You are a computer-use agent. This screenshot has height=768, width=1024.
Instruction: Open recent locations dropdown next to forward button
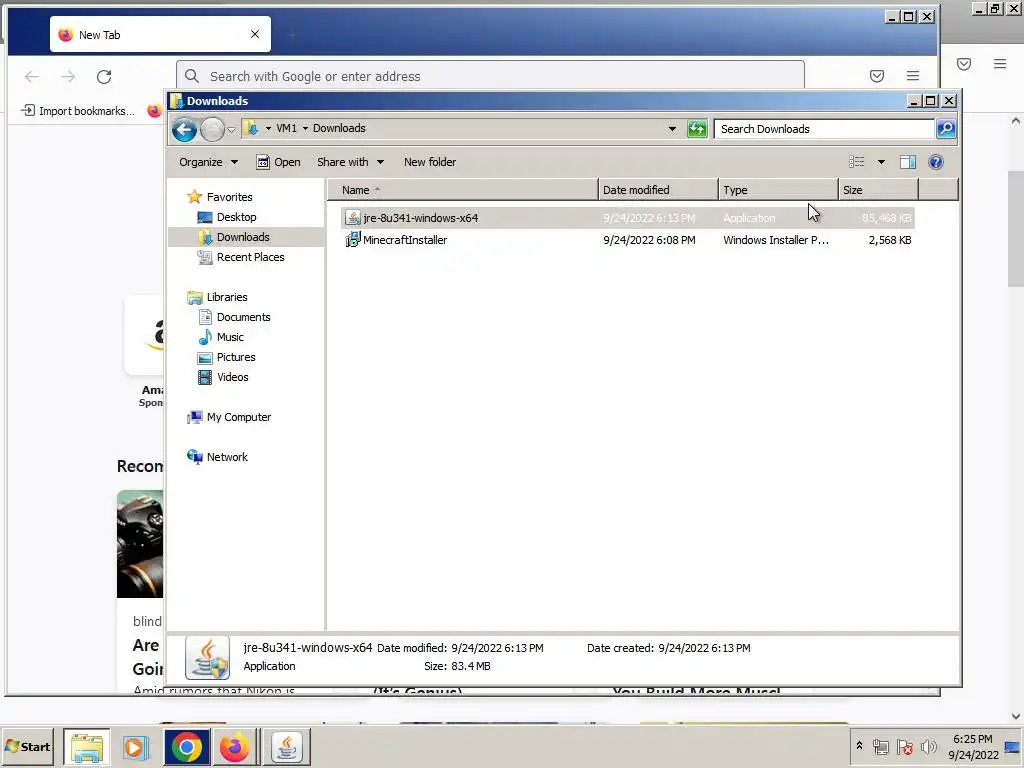(231, 130)
